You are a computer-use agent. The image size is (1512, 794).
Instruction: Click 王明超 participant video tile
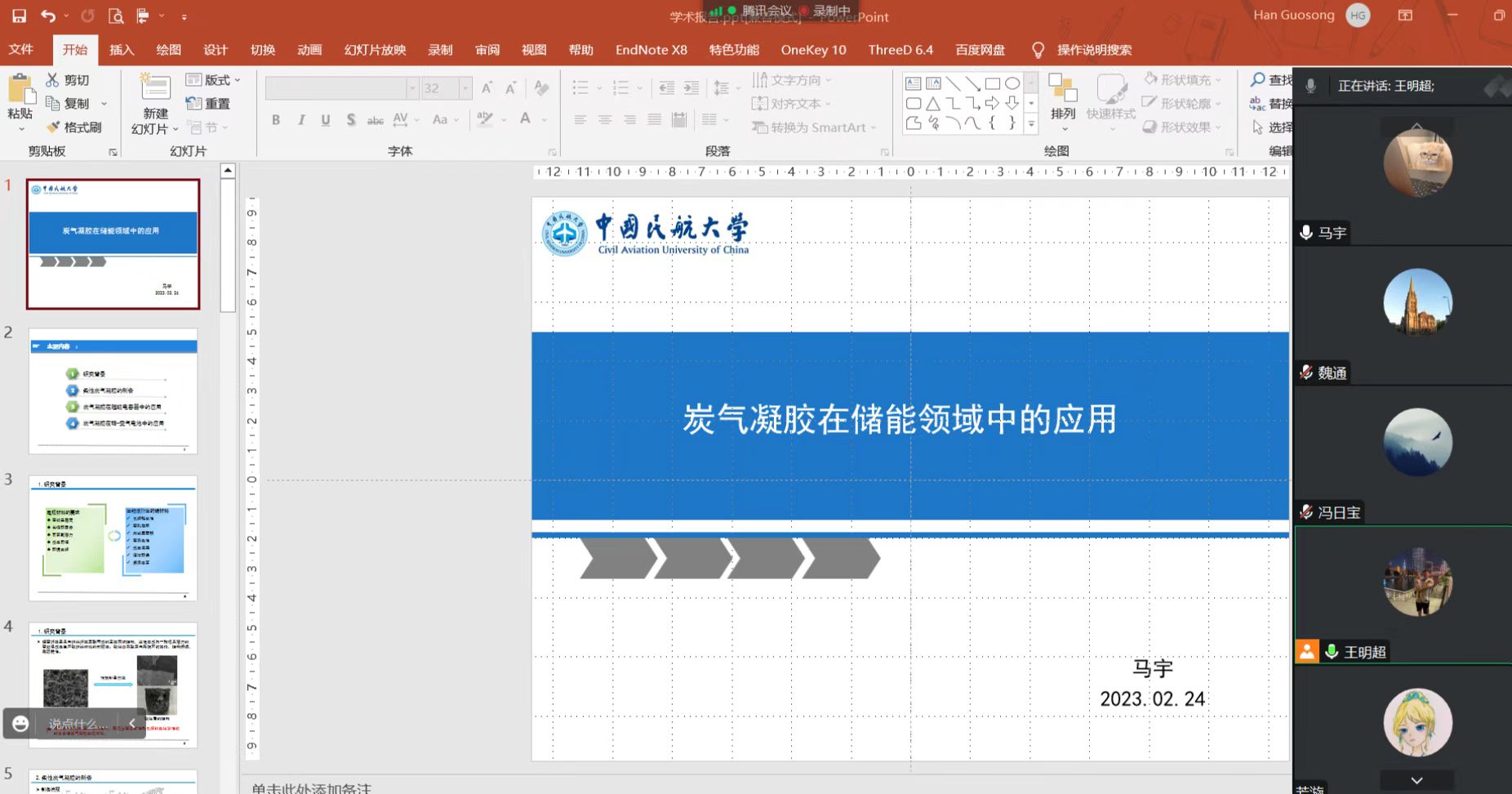tap(1403, 595)
